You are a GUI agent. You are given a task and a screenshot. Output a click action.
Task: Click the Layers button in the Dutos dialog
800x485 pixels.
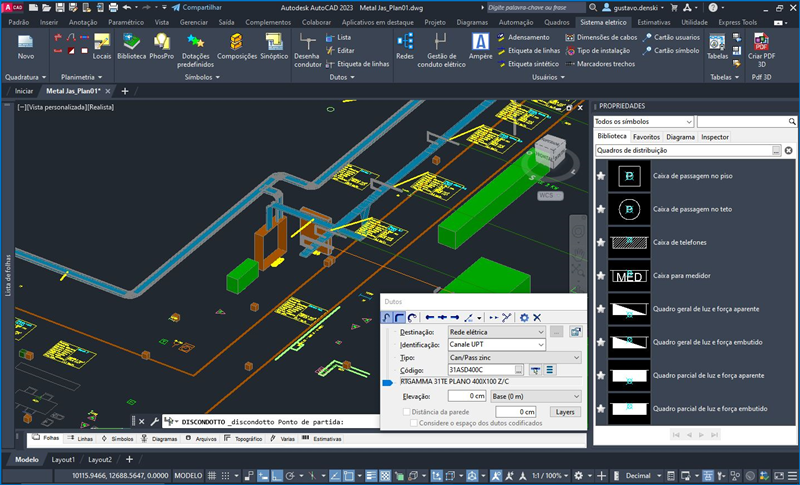(x=566, y=411)
